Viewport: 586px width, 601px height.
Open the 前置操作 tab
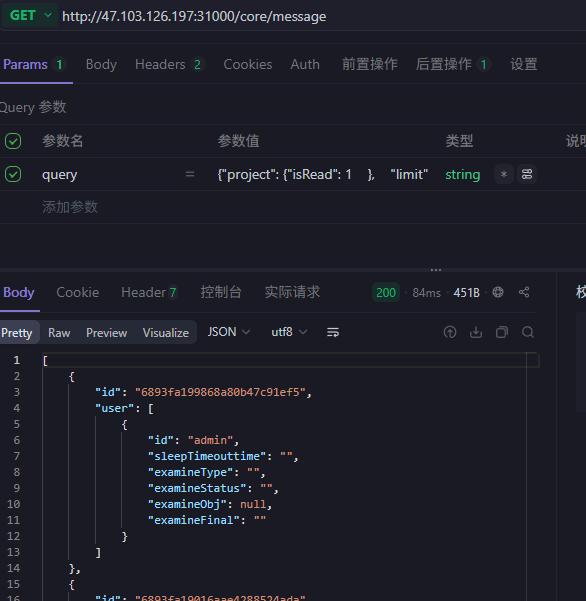[x=369, y=64]
